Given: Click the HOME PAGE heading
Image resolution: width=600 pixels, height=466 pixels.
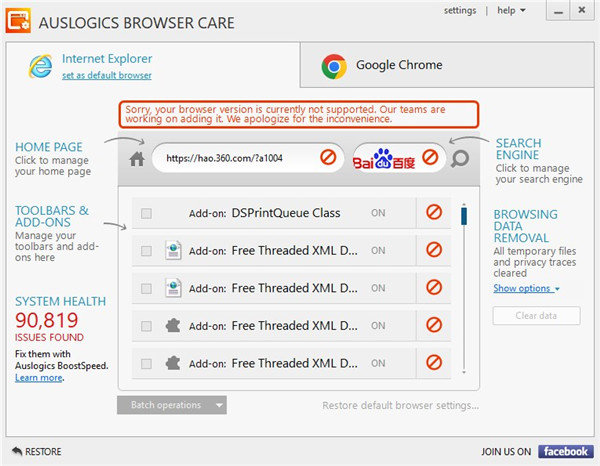Looking at the screenshot, I should click(49, 147).
